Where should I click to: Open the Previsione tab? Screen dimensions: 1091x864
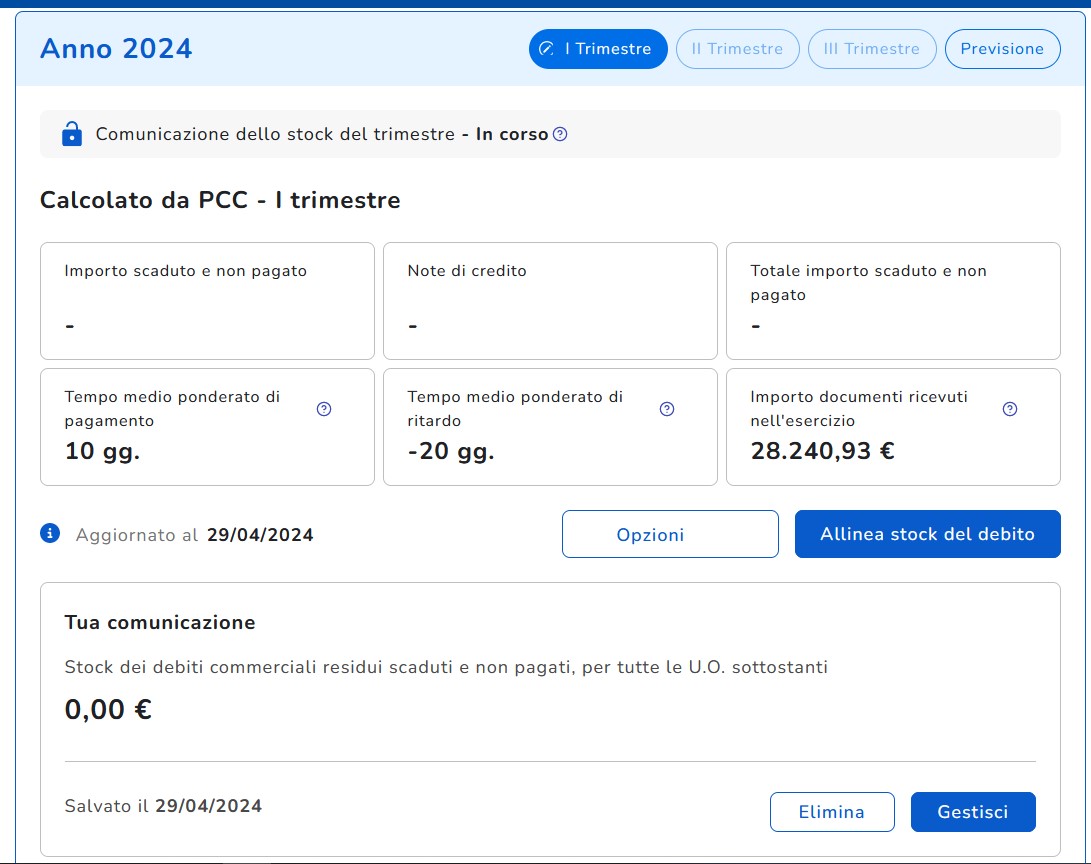point(1002,49)
